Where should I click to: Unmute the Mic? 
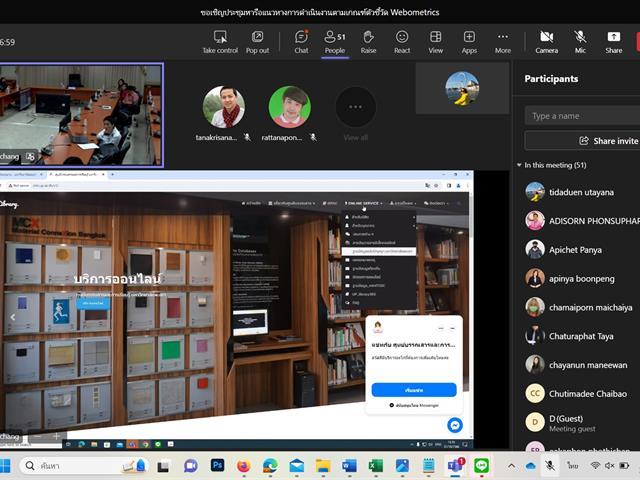(580, 42)
